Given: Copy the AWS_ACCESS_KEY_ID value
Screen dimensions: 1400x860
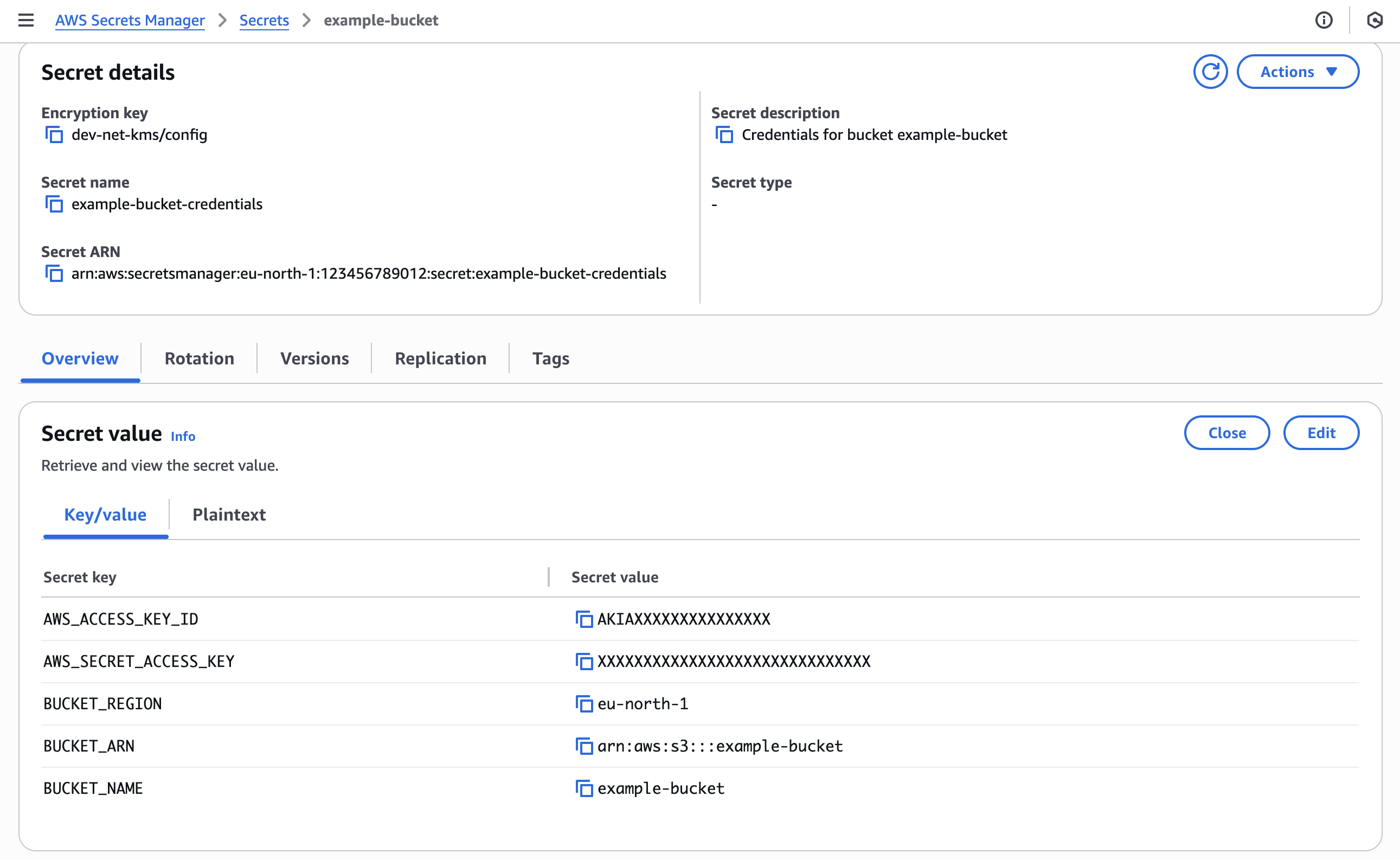Looking at the screenshot, I should click(583, 619).
